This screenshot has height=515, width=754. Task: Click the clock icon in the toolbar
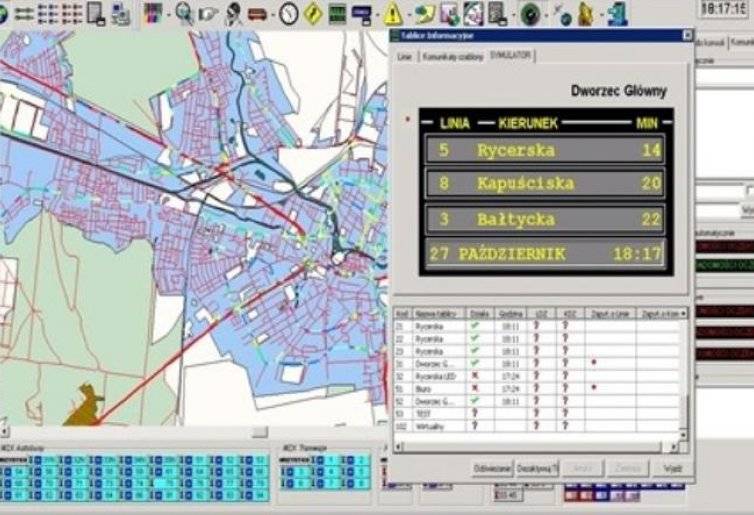coord(289,13)
